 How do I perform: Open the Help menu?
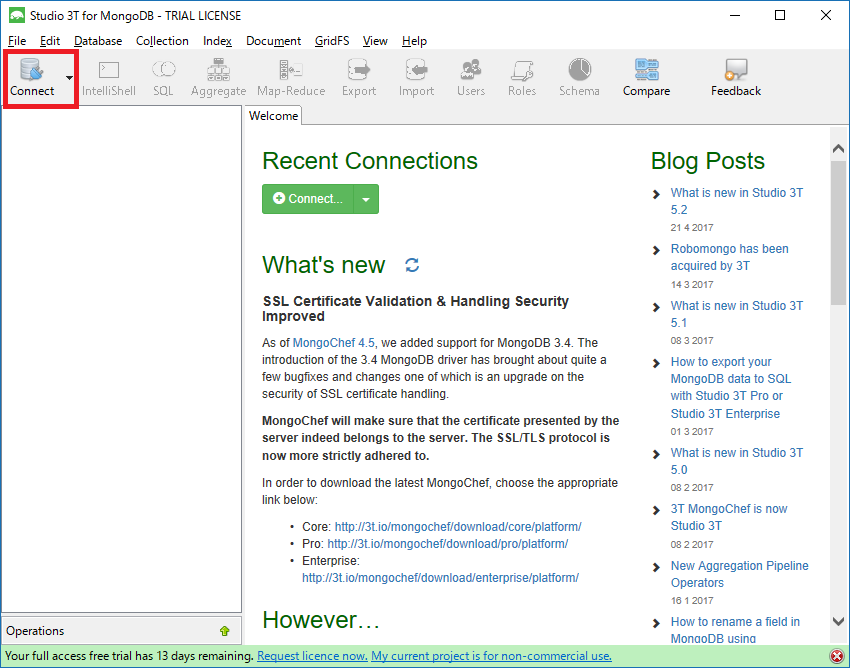coord(414,41)
